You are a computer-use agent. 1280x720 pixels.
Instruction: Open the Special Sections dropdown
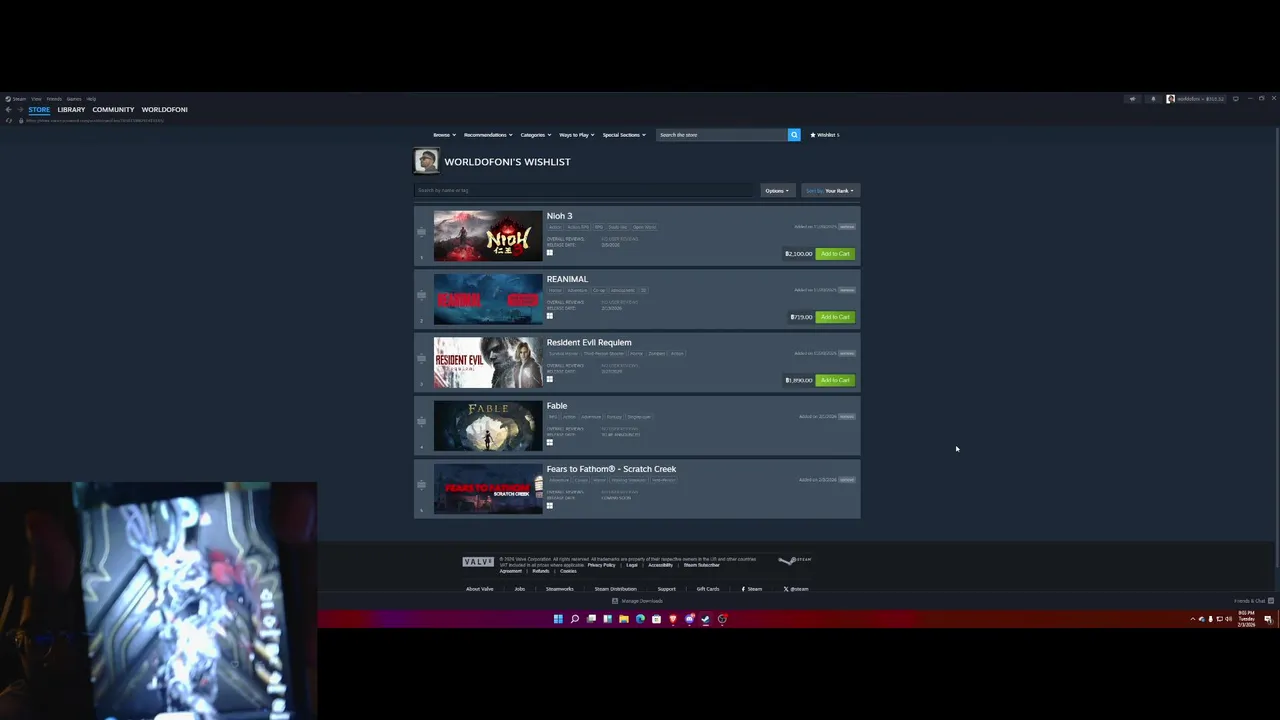click(624, 135)
